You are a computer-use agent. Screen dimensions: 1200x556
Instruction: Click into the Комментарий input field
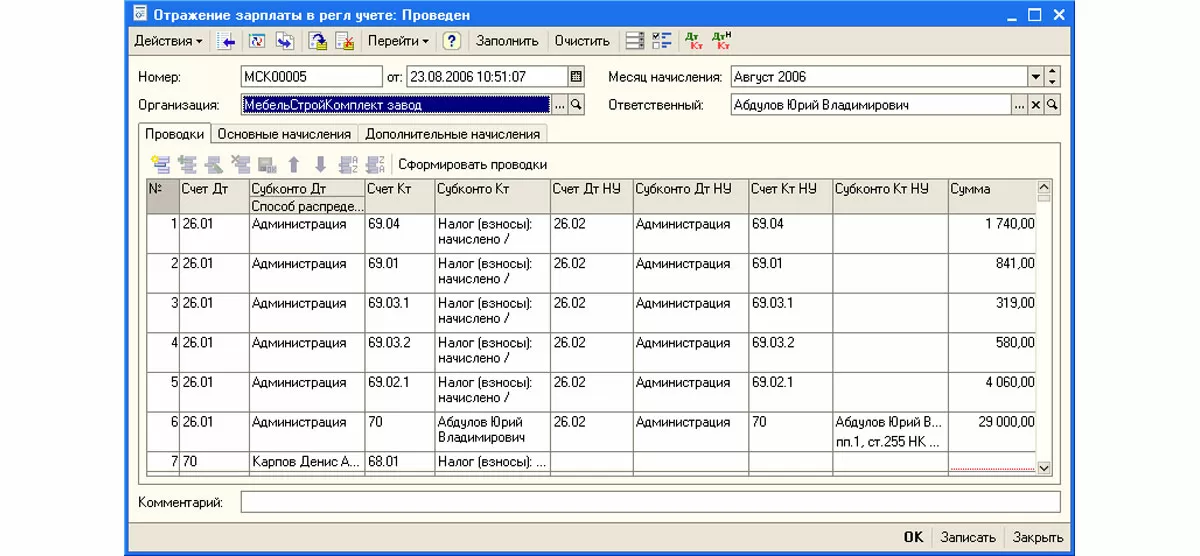(650, 502)
